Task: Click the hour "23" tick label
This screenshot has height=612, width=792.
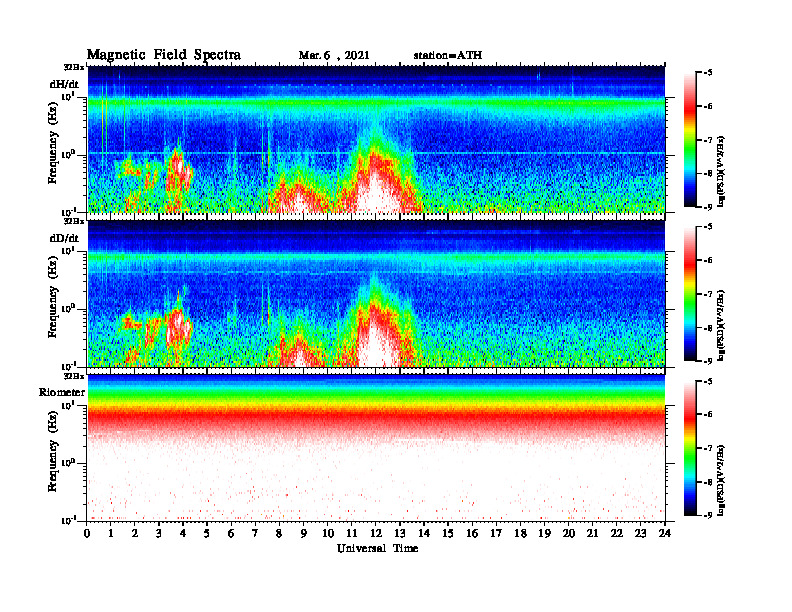Action: tap(640, 533)
